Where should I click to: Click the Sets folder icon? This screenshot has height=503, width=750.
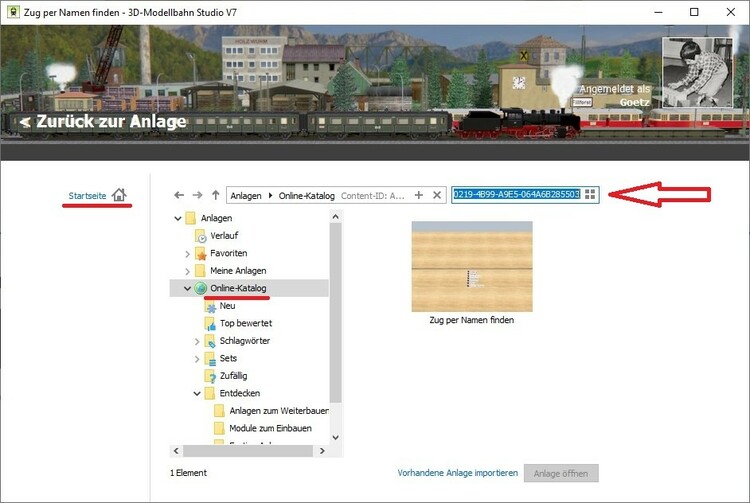(x=210, y=359)
